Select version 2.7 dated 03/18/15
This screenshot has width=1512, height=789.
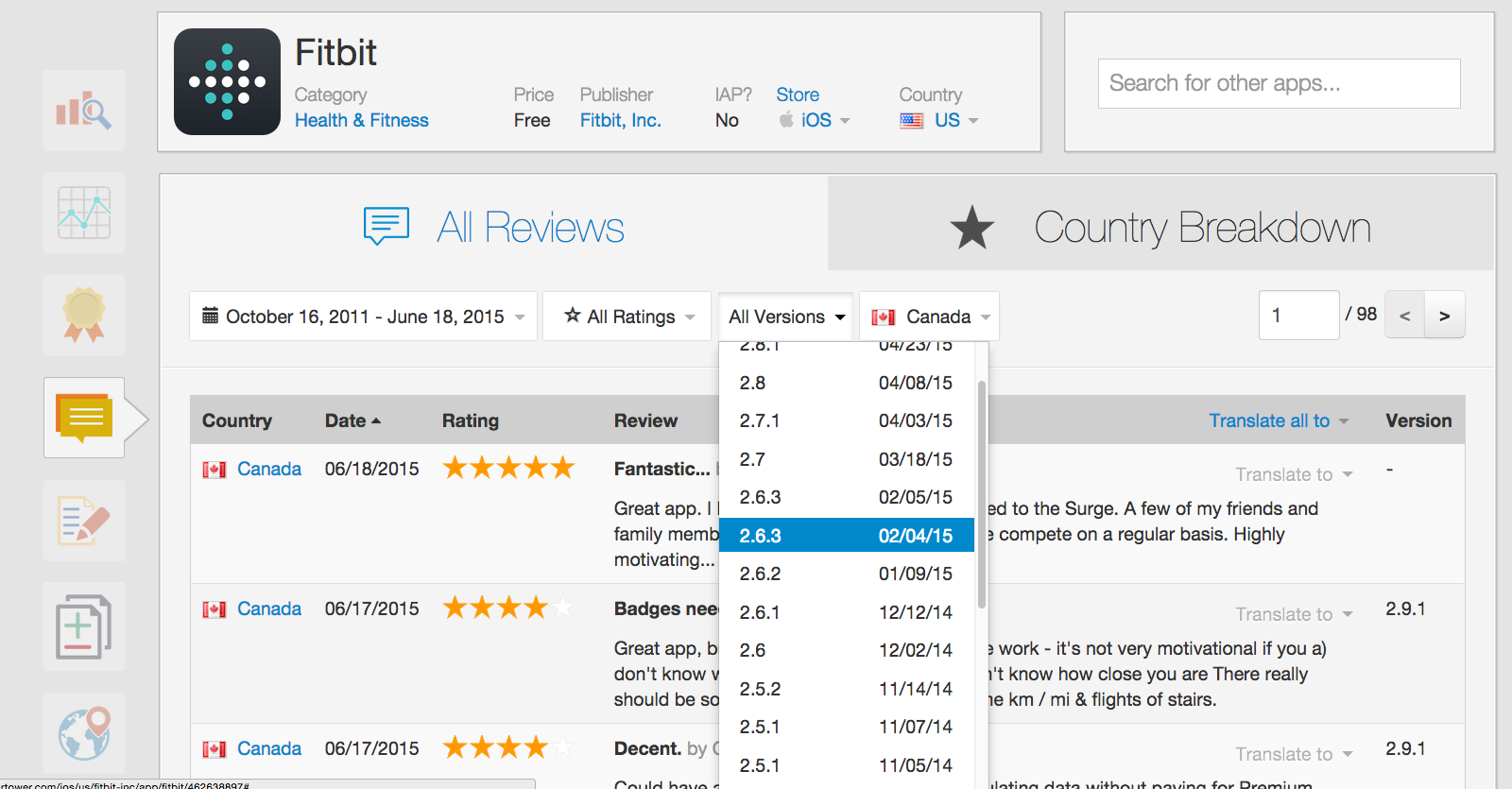[847, 459]
